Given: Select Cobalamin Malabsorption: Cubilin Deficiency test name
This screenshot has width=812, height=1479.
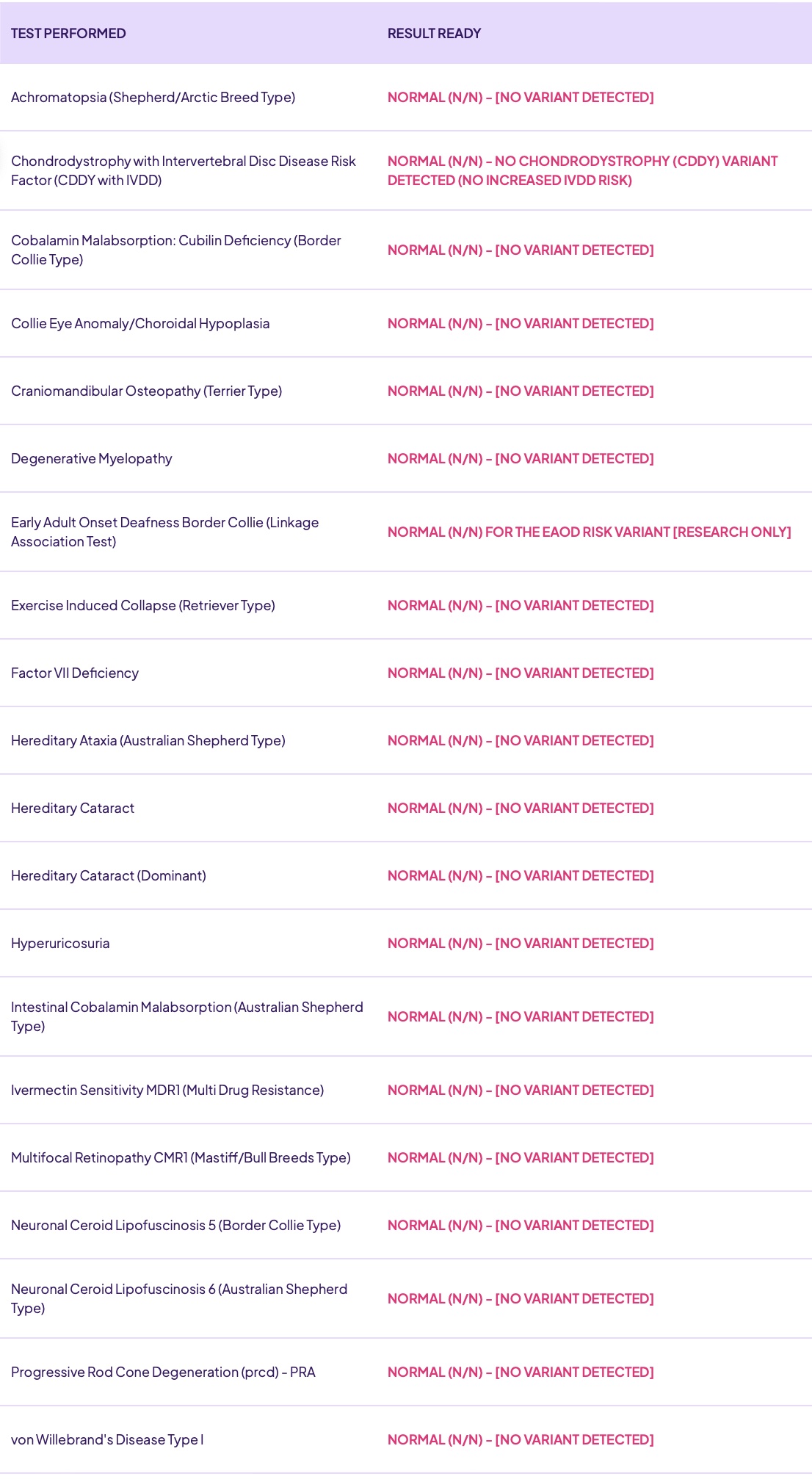Looking at the screenshot, I should (x=175, y=250).
